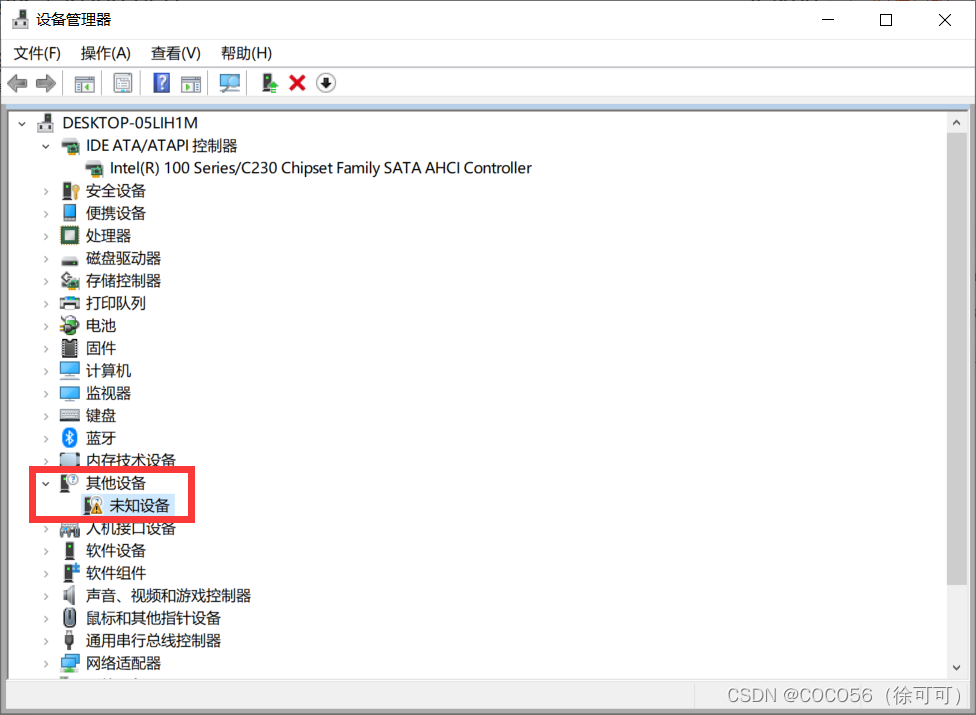
Task: Open the Properties toolbar icon
Action: (123, 83)
